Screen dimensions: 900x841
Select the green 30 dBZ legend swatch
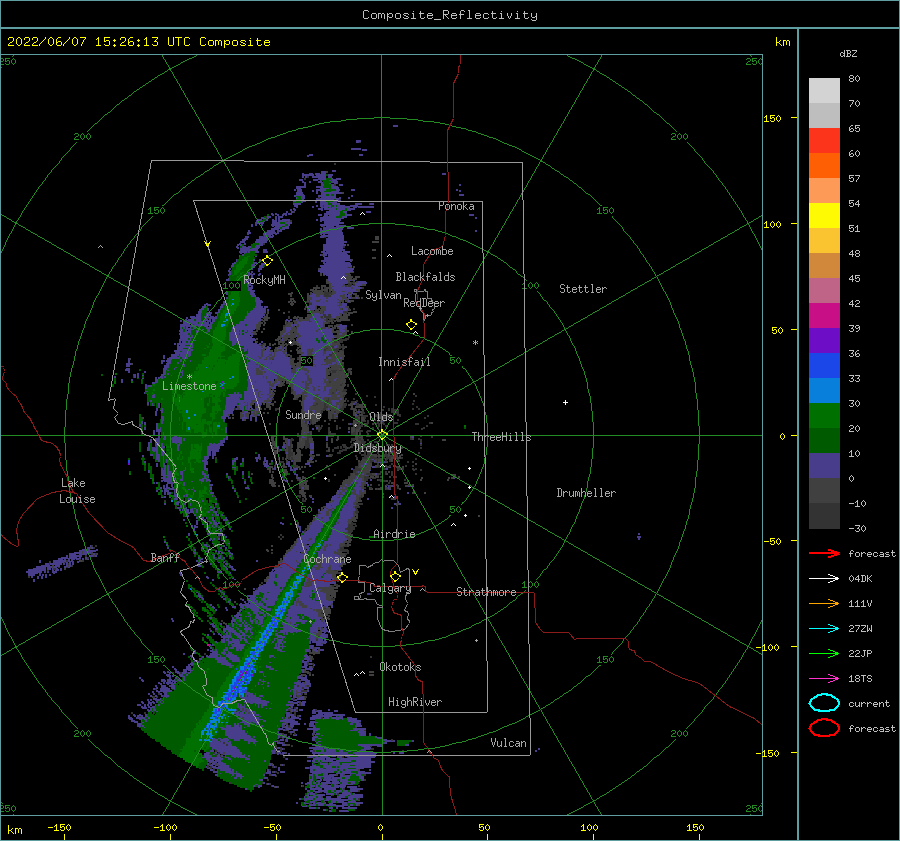point(824,415)
